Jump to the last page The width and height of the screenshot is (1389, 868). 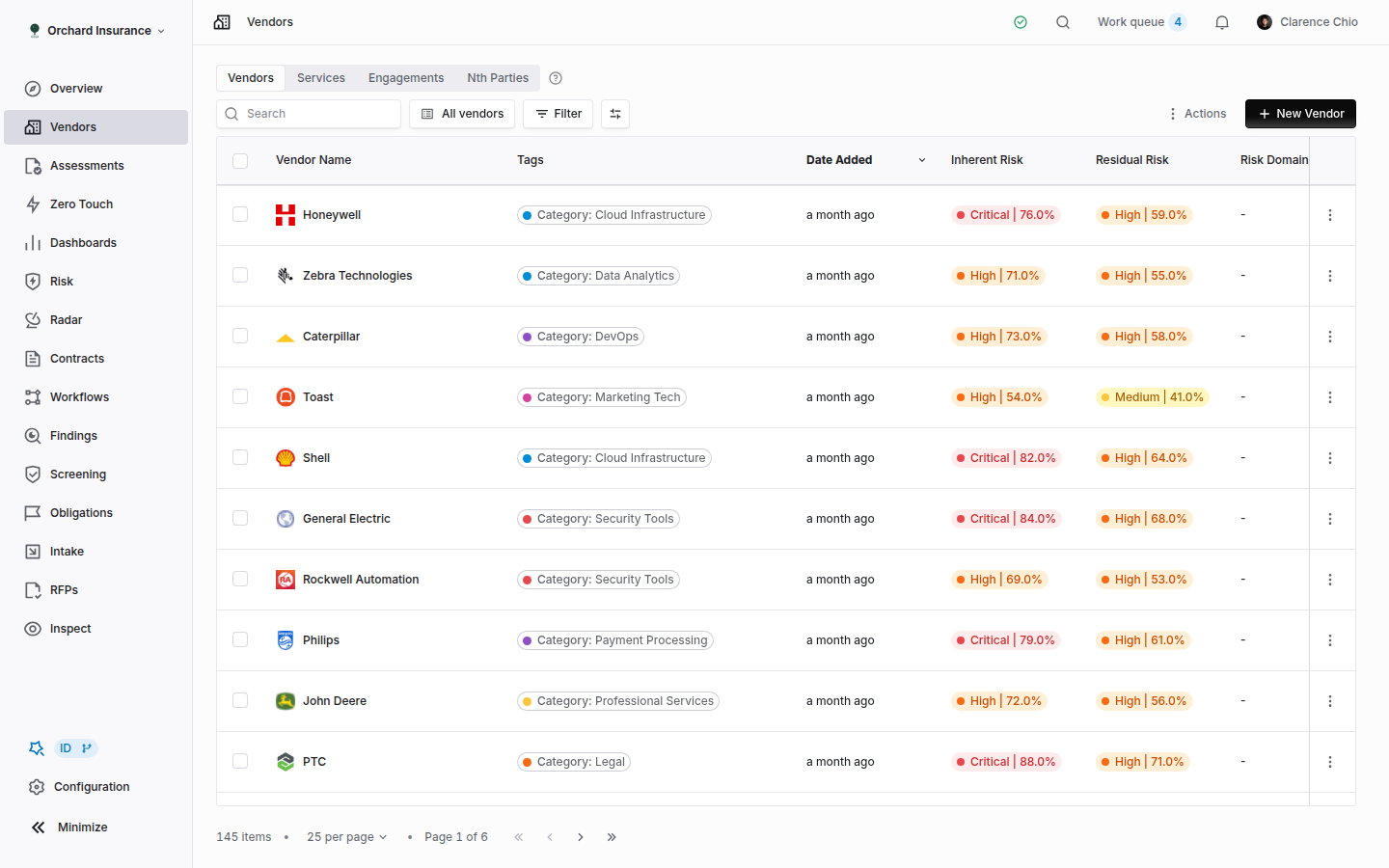pyautogui.click(x=612, y=837)
